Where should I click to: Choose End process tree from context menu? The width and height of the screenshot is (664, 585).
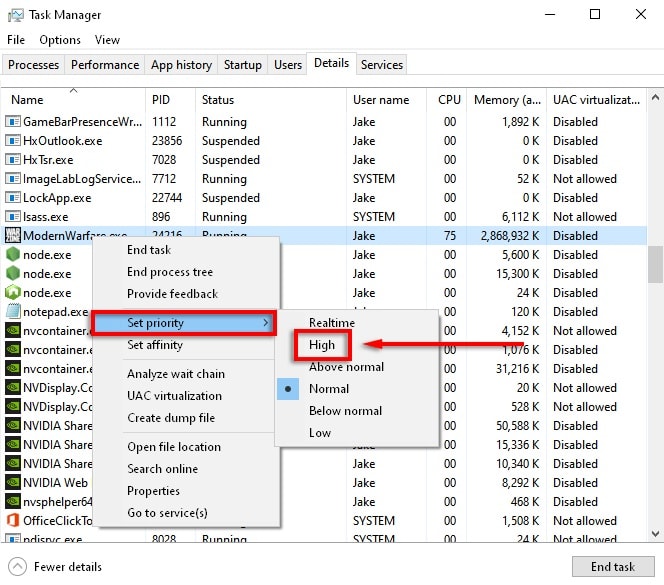point(169,272)
